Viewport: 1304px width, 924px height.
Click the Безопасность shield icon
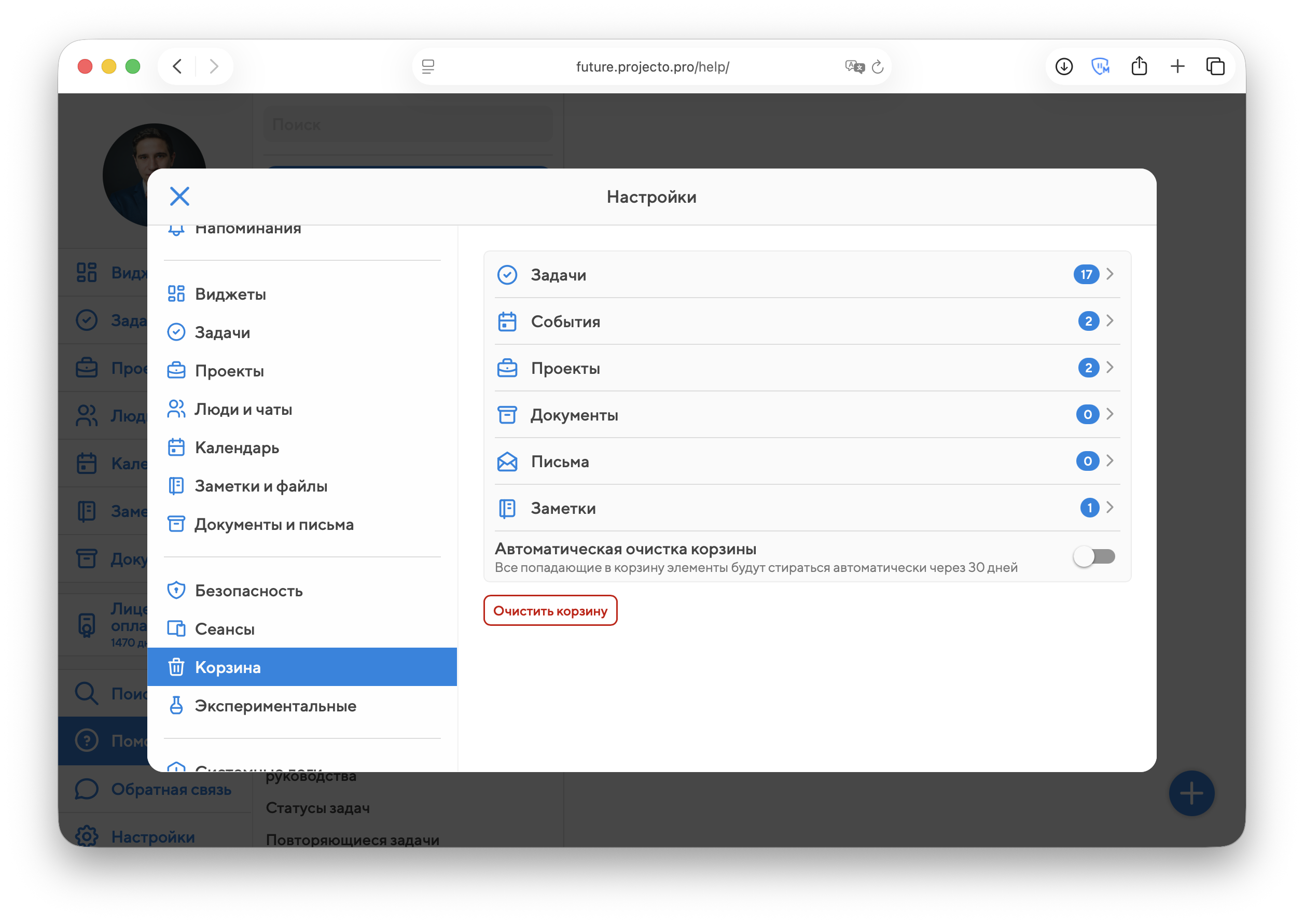pos(176,591)
